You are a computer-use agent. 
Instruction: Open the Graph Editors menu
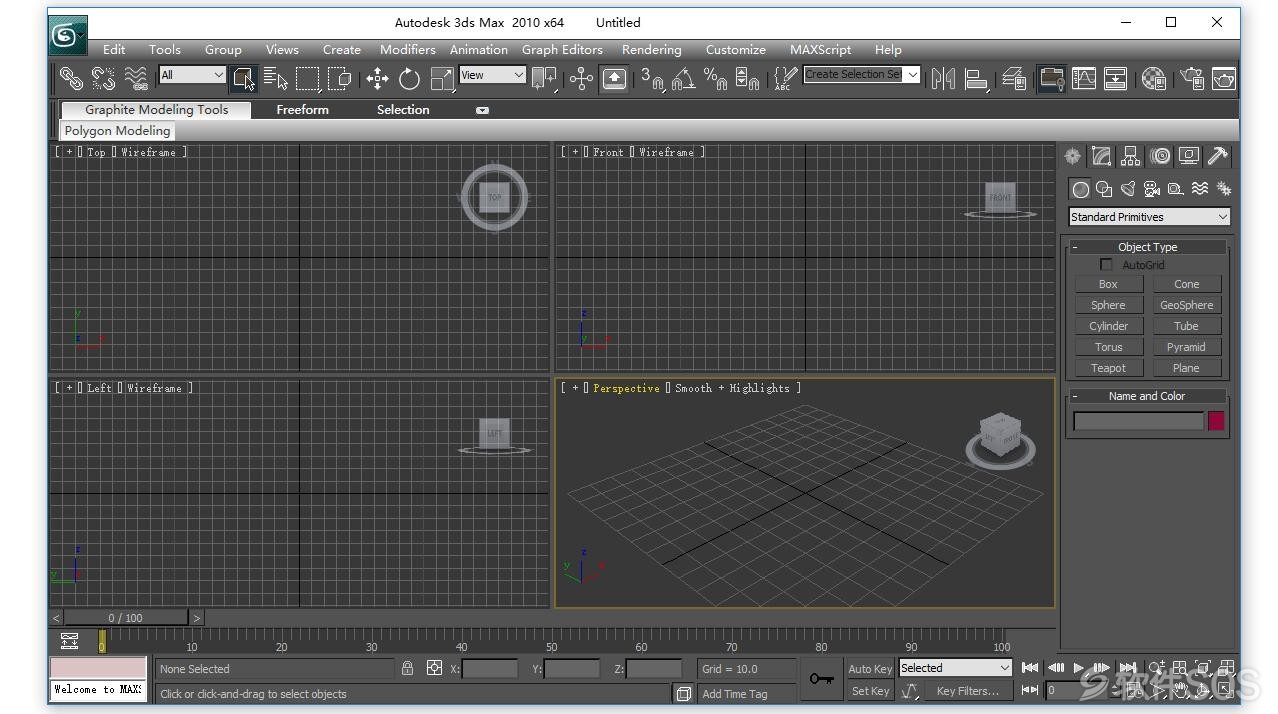[562, 49]
